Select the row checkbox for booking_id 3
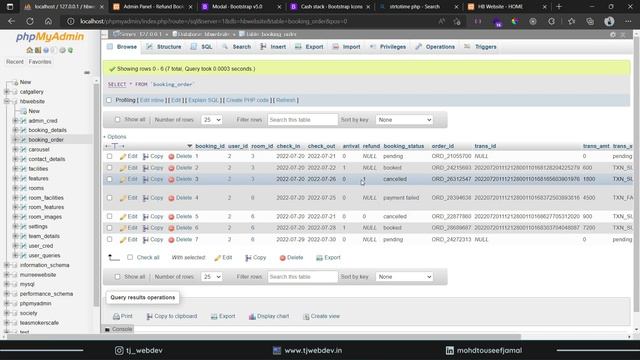 point(109,179)
